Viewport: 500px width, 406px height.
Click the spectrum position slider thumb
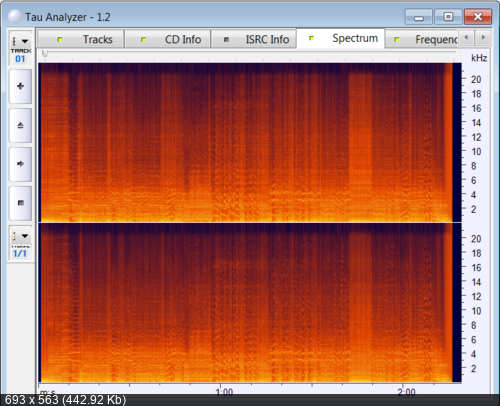coord(45,53)
